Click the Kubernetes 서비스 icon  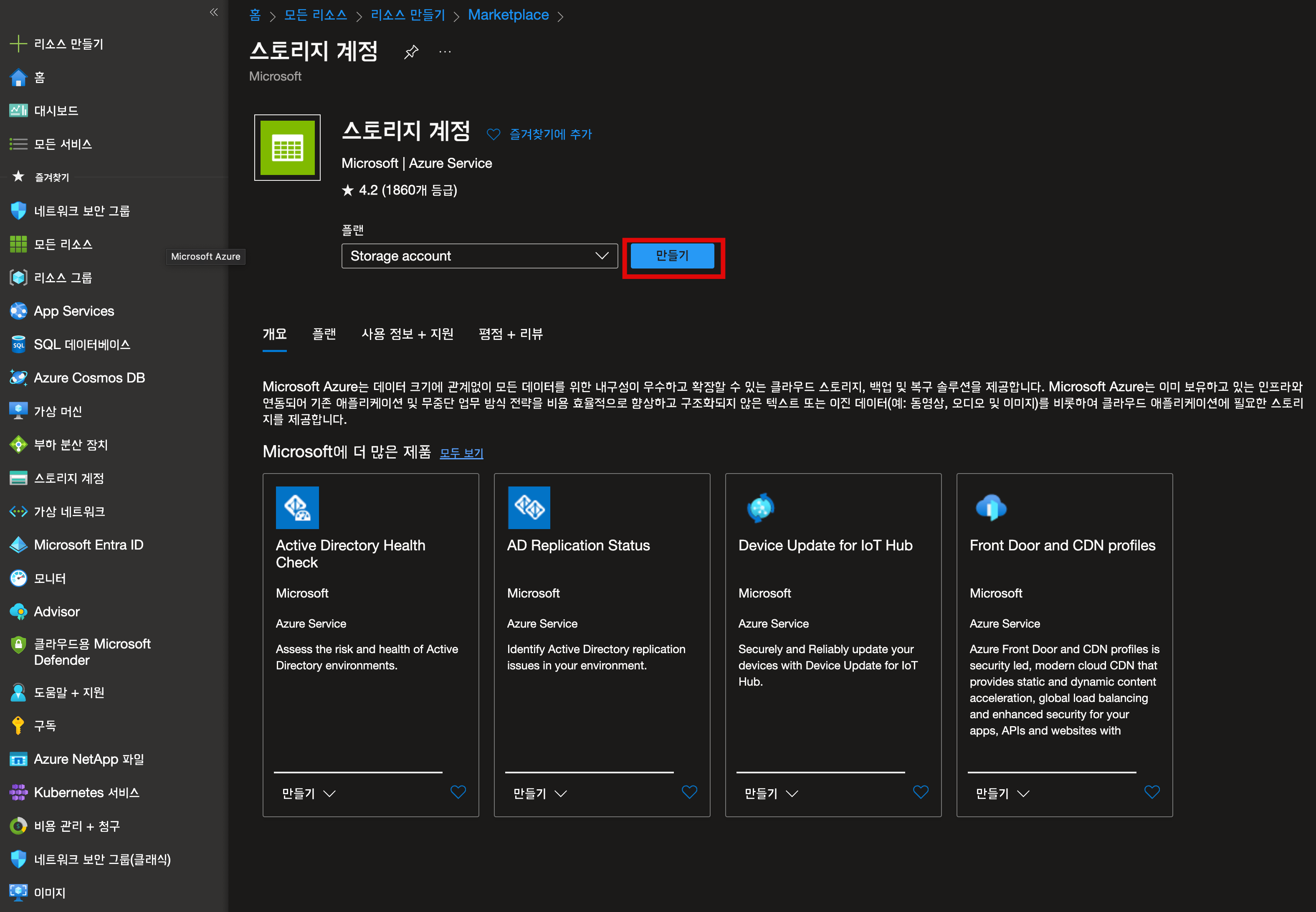(x=18, y=793)
